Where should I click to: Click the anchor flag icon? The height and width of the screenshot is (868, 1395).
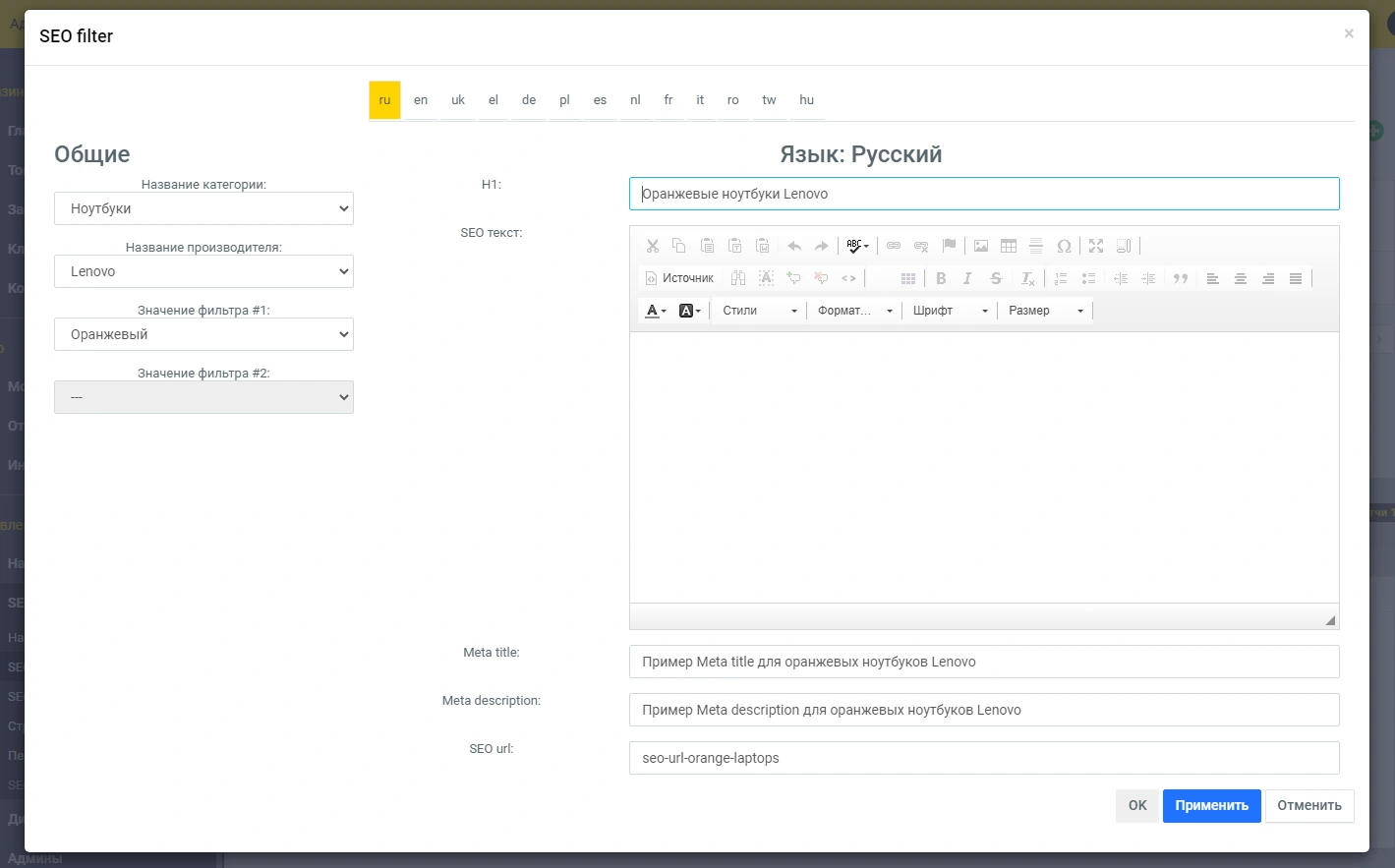point(949,246)
